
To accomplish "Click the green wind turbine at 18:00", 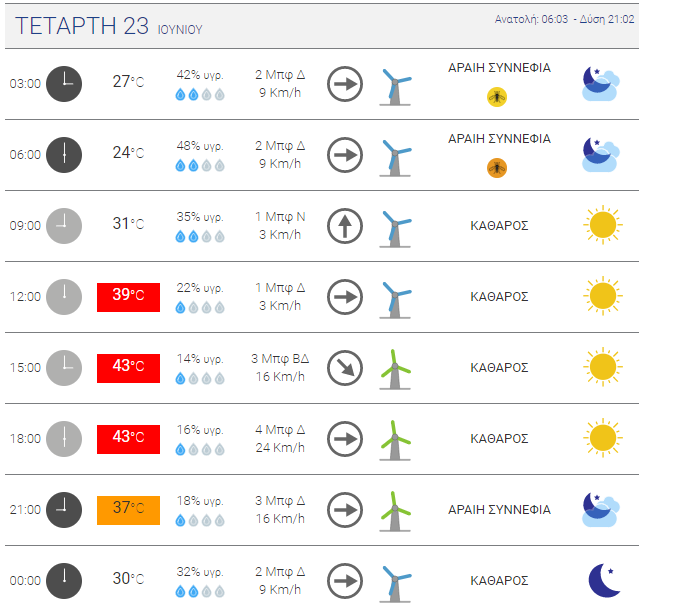I will (x=396, y=439).
